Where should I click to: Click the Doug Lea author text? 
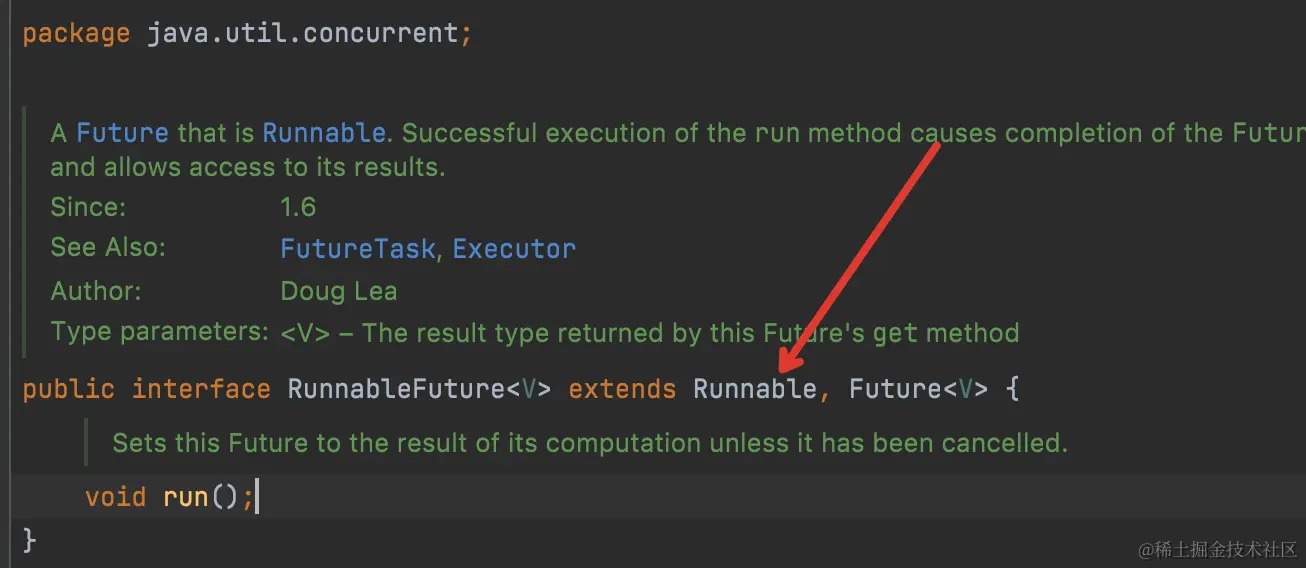[338, 291]
